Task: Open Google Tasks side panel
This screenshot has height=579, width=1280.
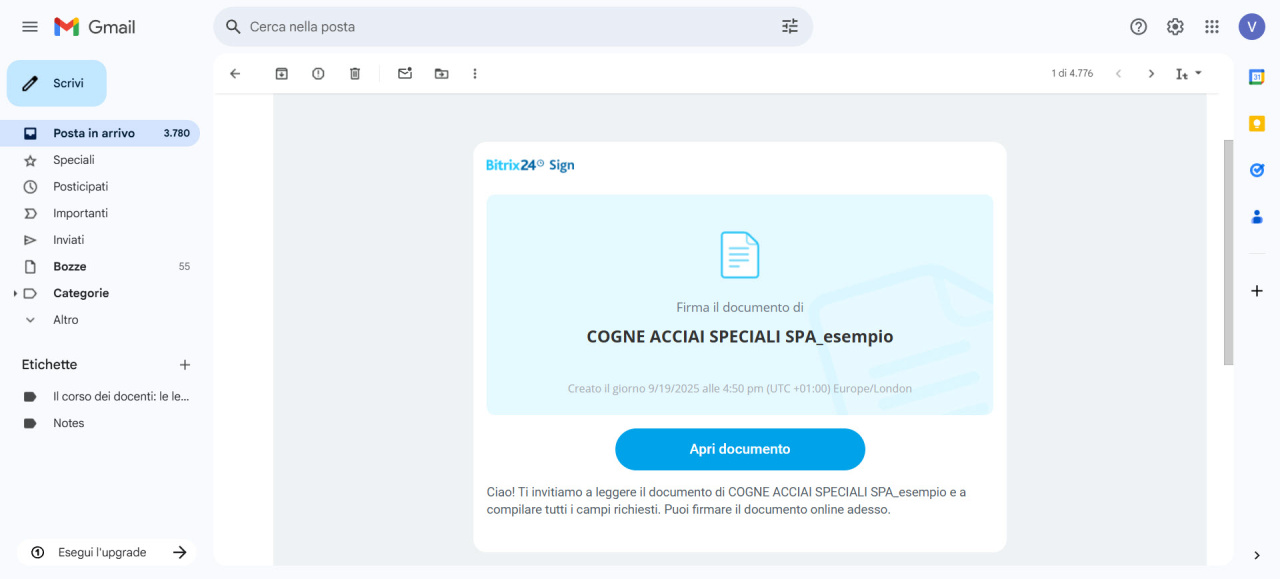Action: pos(1257,170)
